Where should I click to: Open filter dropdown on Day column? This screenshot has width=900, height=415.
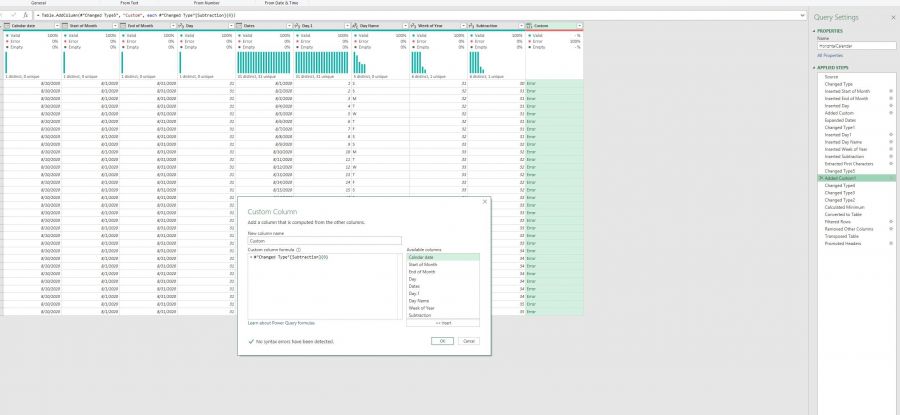point(231,26)
